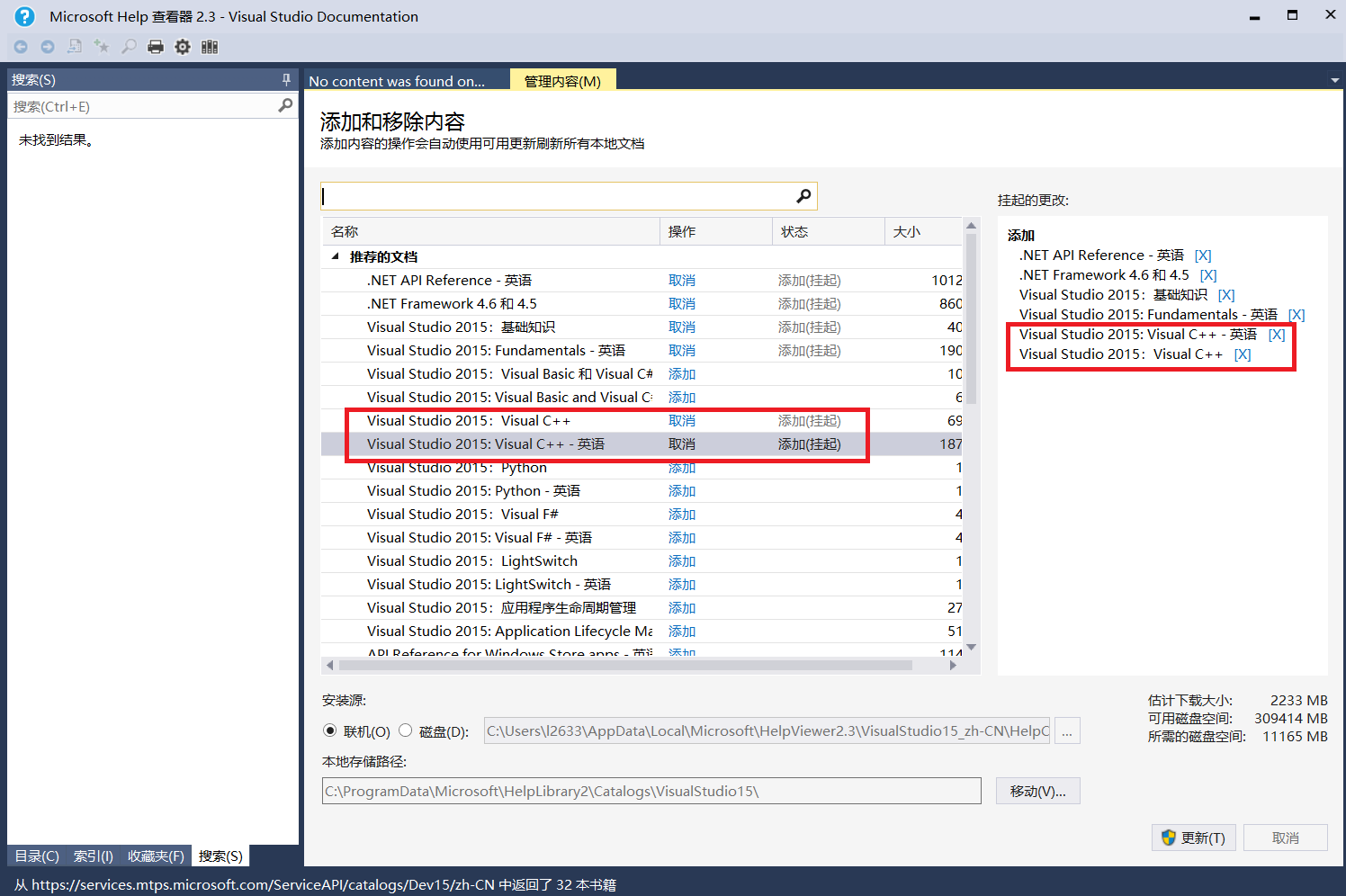Click 添加 for Visual Studio 2015: LightSwitch row
The height and width of the screenshot is (896, 1346).
point(682,561)
